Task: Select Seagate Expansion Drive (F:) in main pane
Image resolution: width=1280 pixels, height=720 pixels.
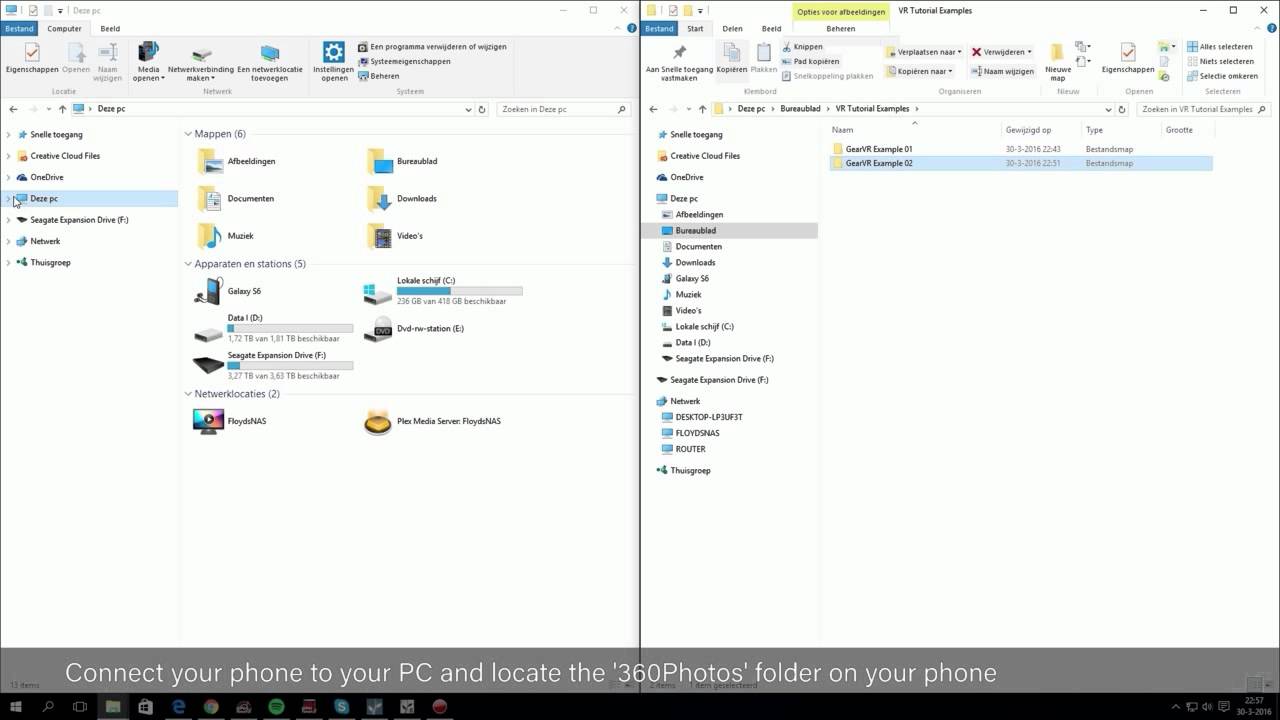Action: pyautogui.click(x=275, y=365)
